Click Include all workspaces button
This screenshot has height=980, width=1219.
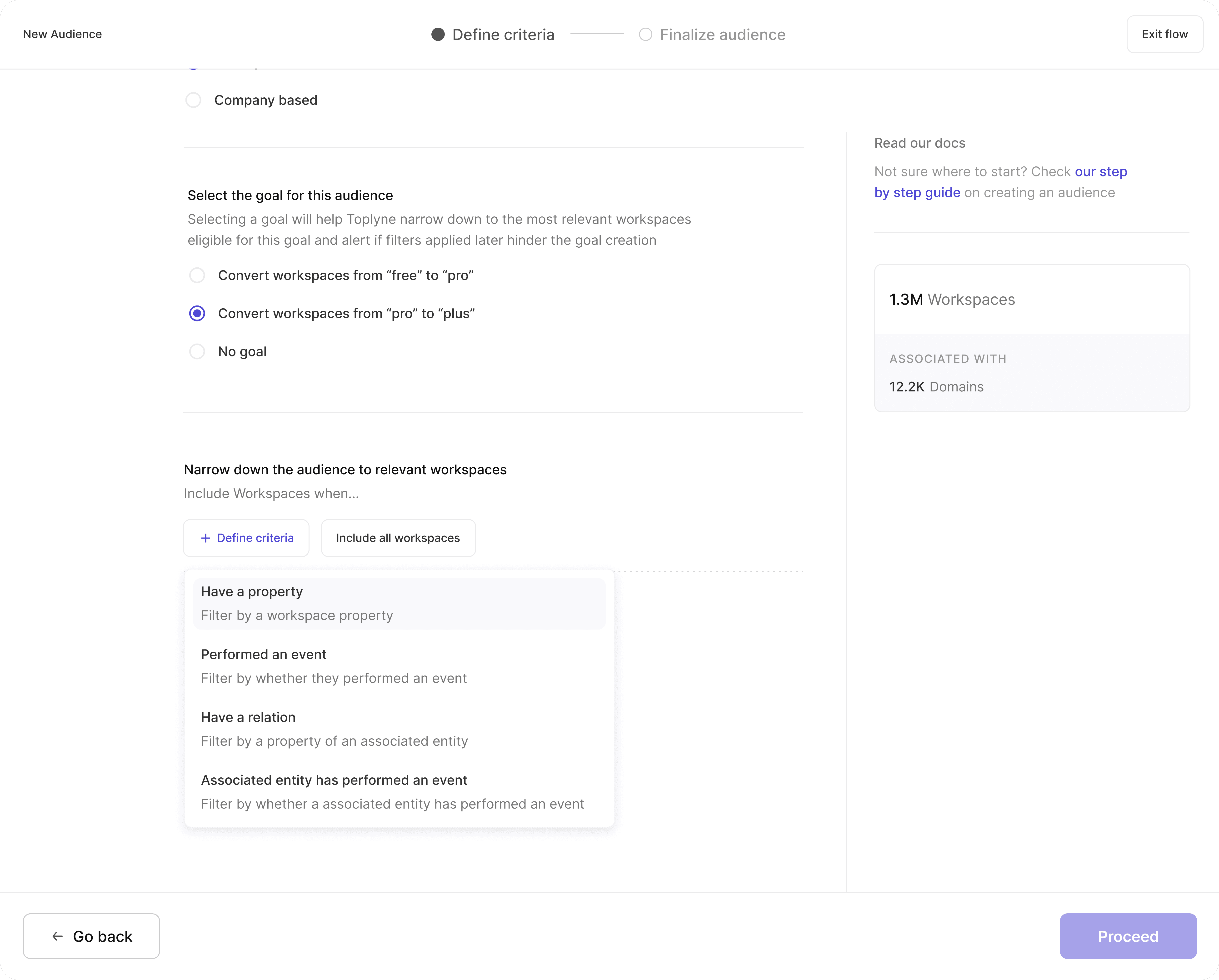[398, 538]
